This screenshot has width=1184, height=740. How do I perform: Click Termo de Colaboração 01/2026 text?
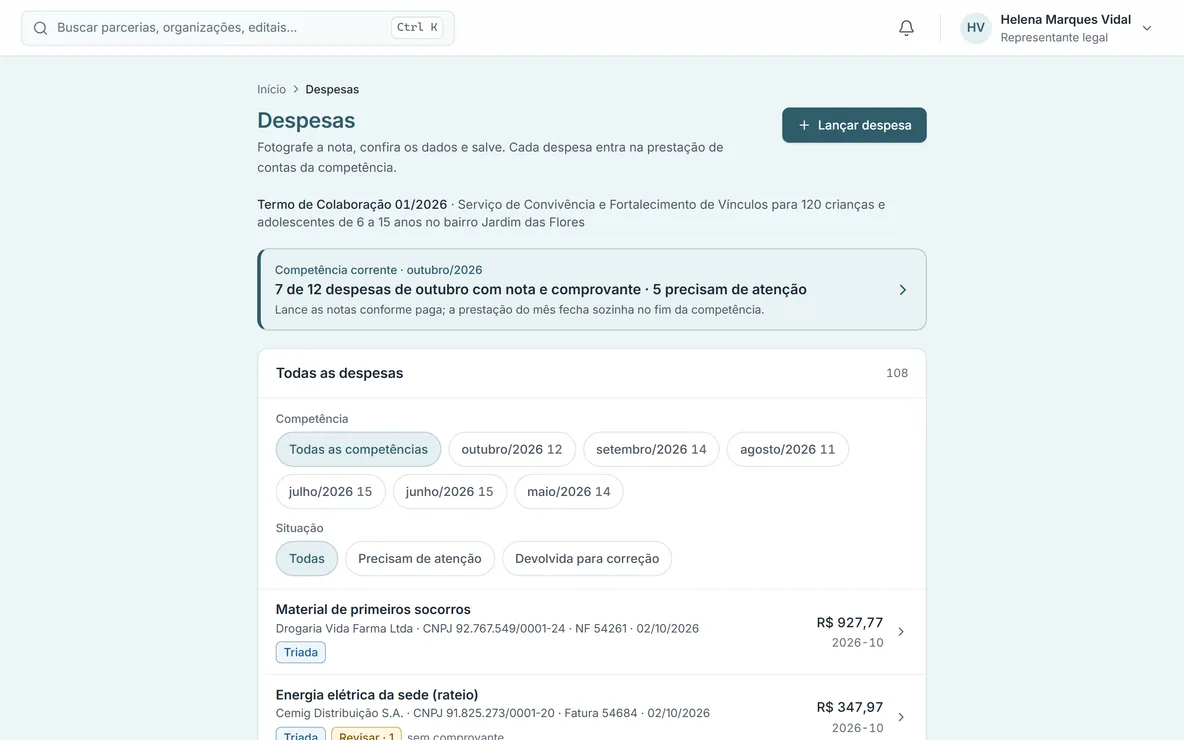[x=352, y=205]
